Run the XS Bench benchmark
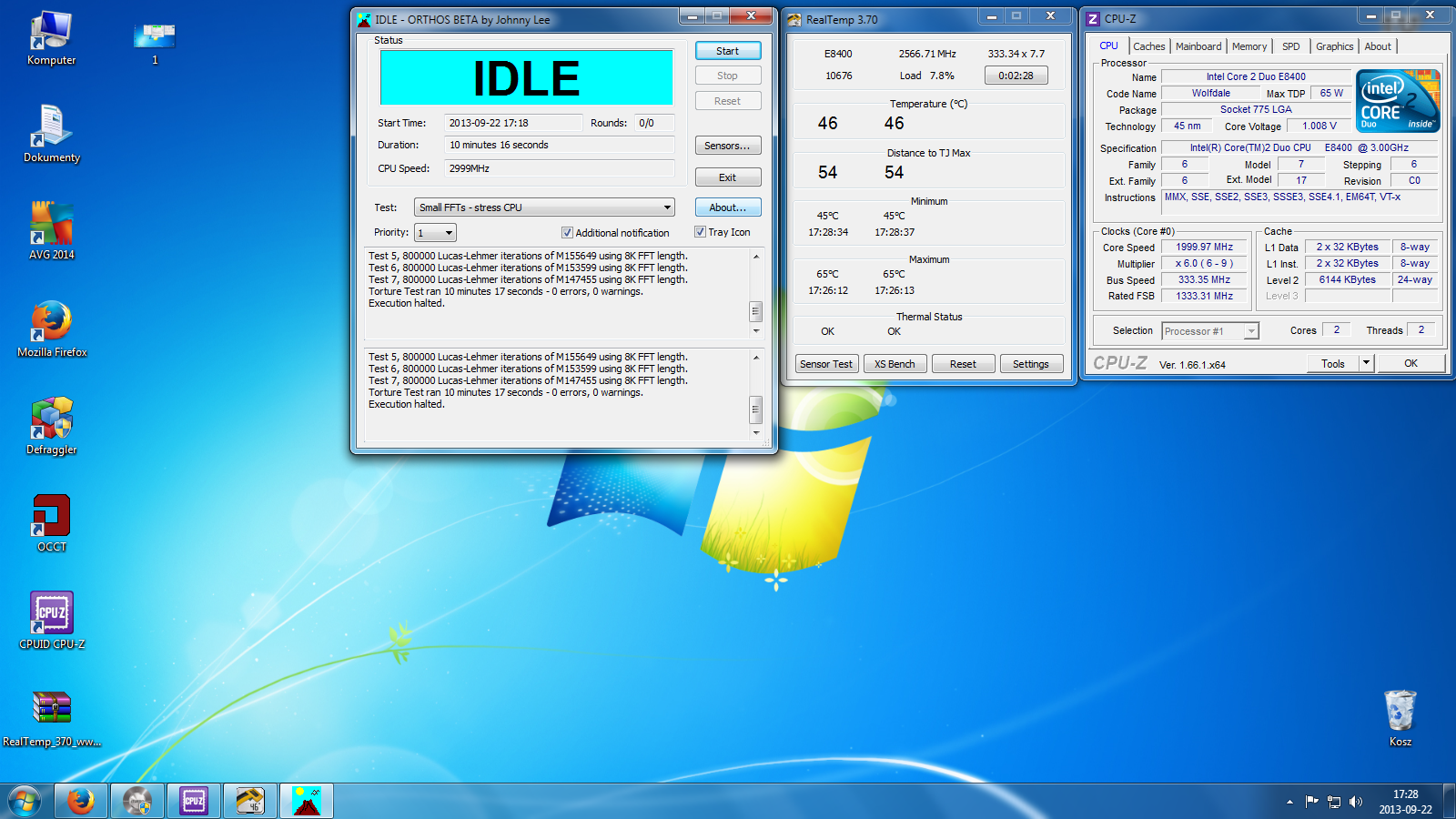Viewport: 1456px width, 819px height. 895,364
